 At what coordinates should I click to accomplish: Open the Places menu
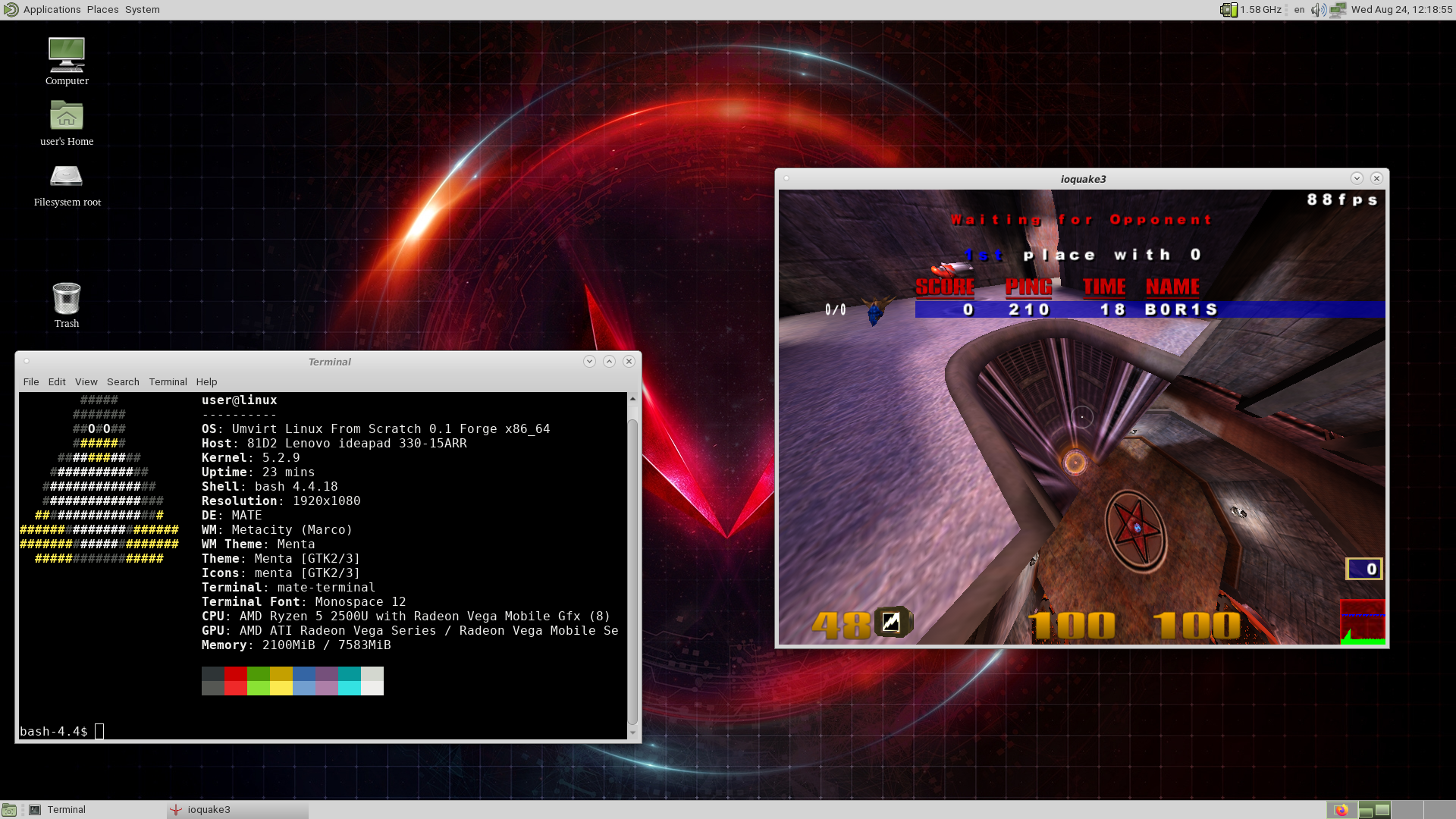coord(102,10)
